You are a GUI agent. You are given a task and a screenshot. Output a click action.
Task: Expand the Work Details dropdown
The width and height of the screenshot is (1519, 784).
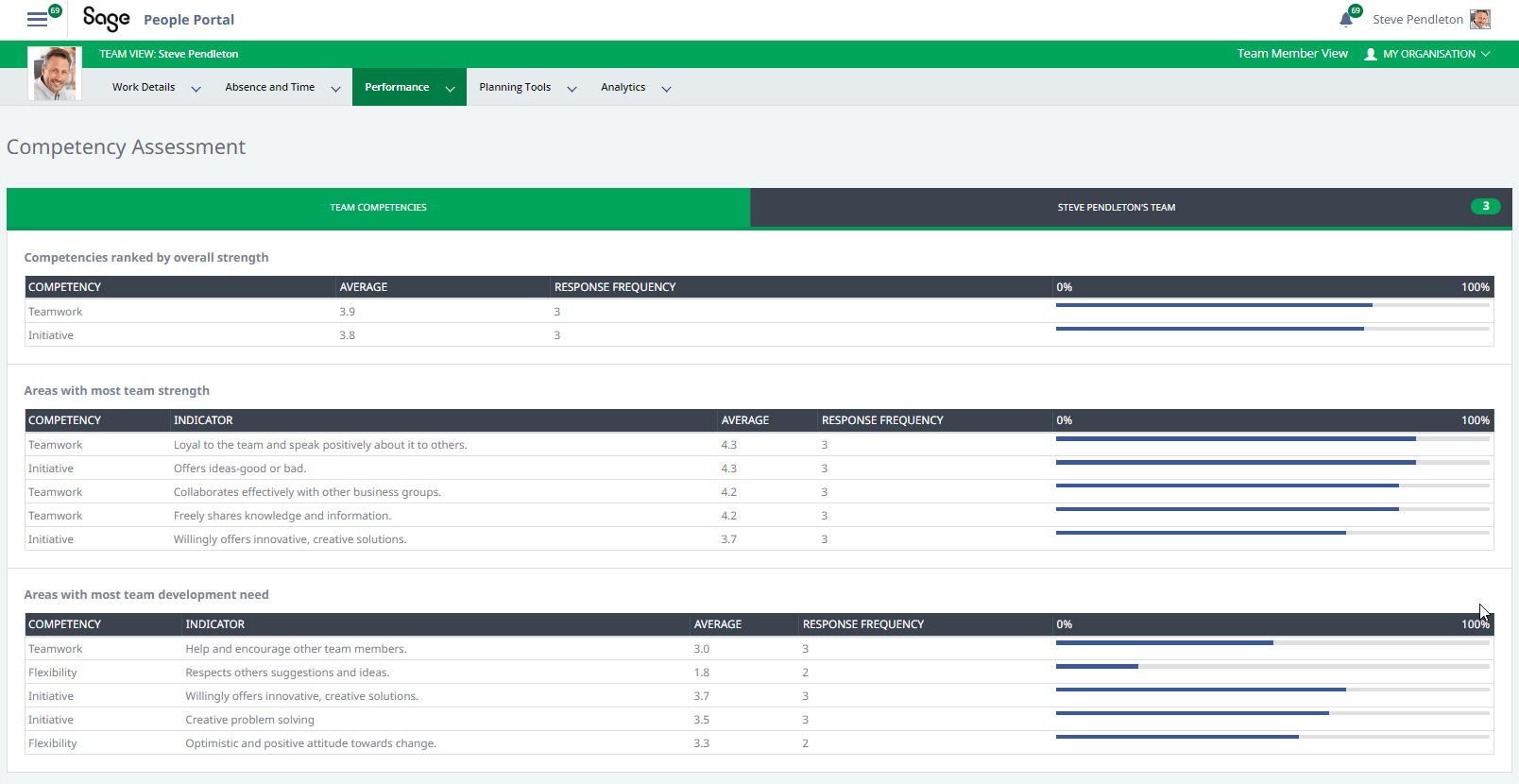[x=196, y=89]
